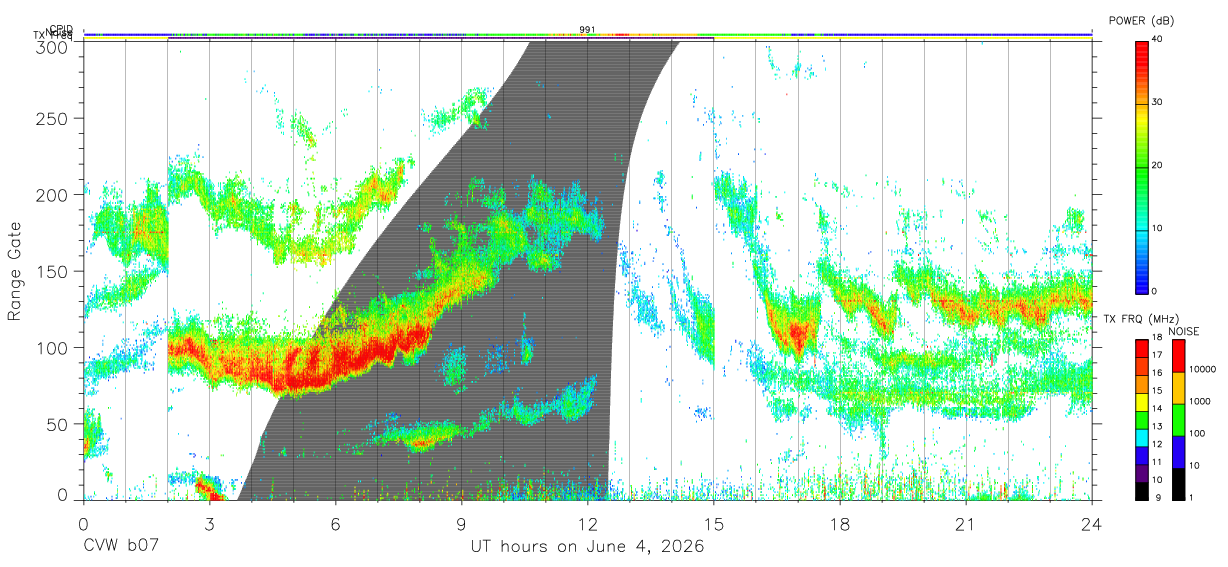Click the TX FRQ scale label 11

1155,461
